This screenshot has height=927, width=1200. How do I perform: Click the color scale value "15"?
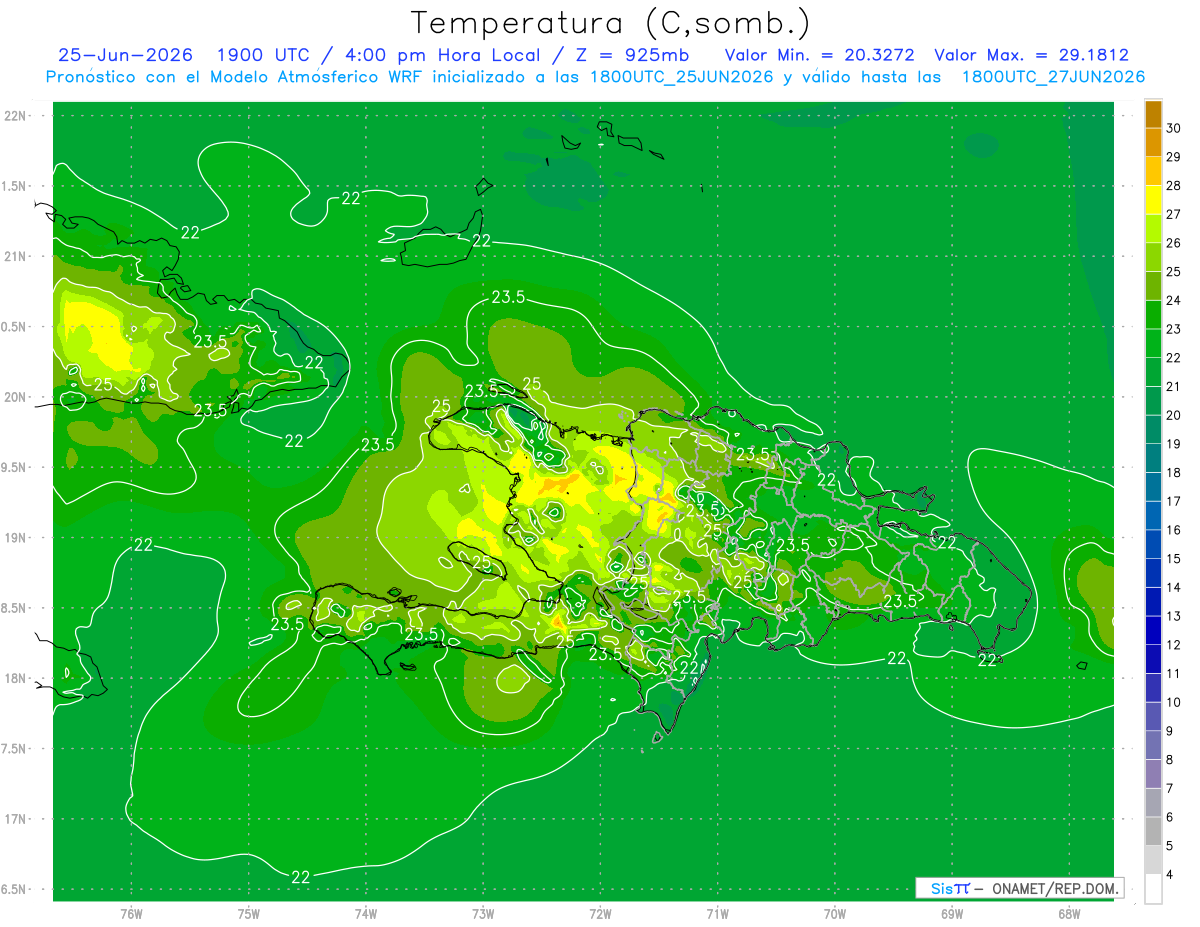click(1174, 559)
